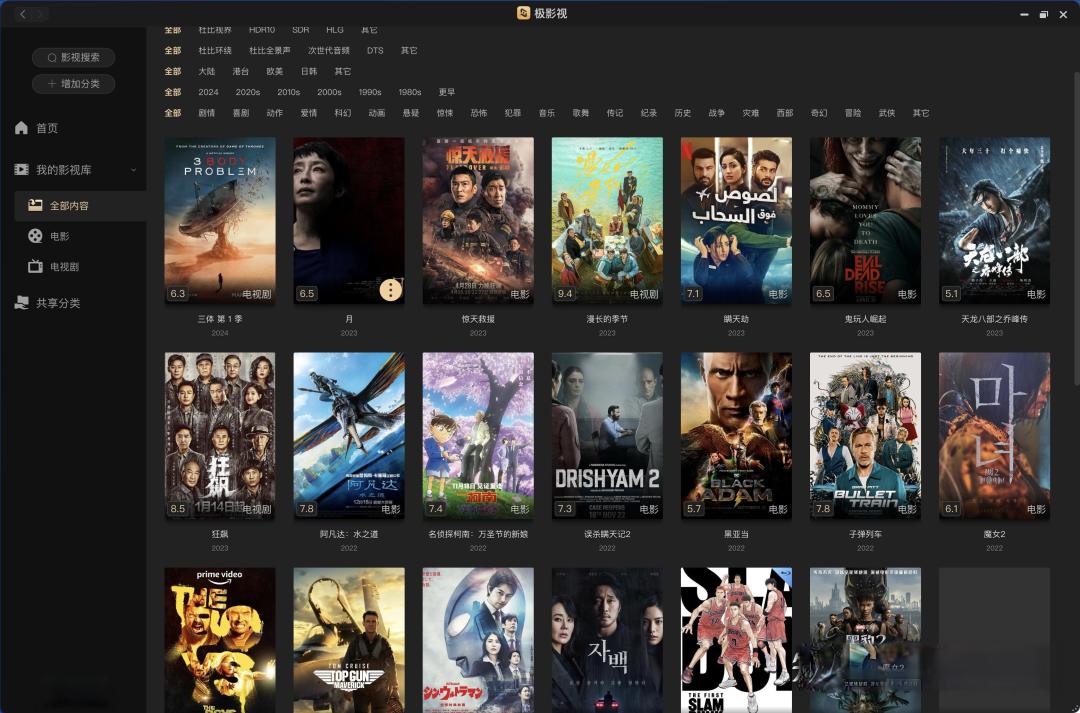Open the 3 Body Problem poster

pos(220,220)
